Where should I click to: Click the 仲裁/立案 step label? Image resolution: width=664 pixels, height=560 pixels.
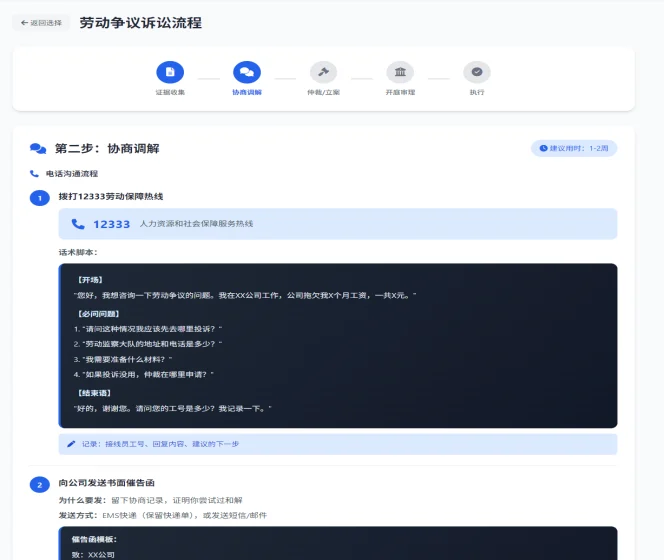click(324, 92)
